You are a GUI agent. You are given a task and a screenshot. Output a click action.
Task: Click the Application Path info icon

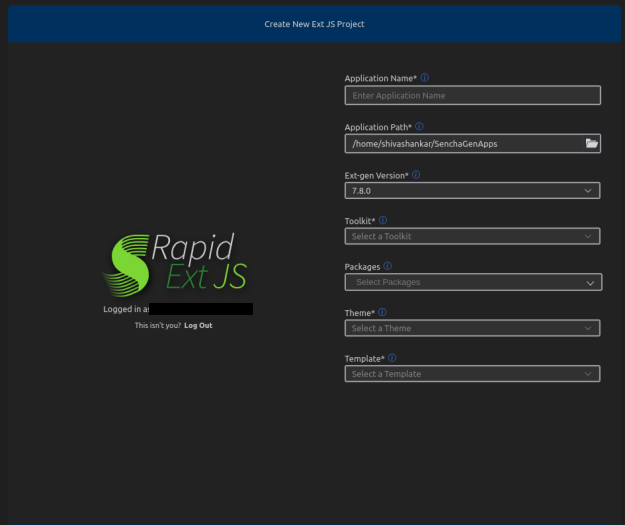(x=419, y=127)
